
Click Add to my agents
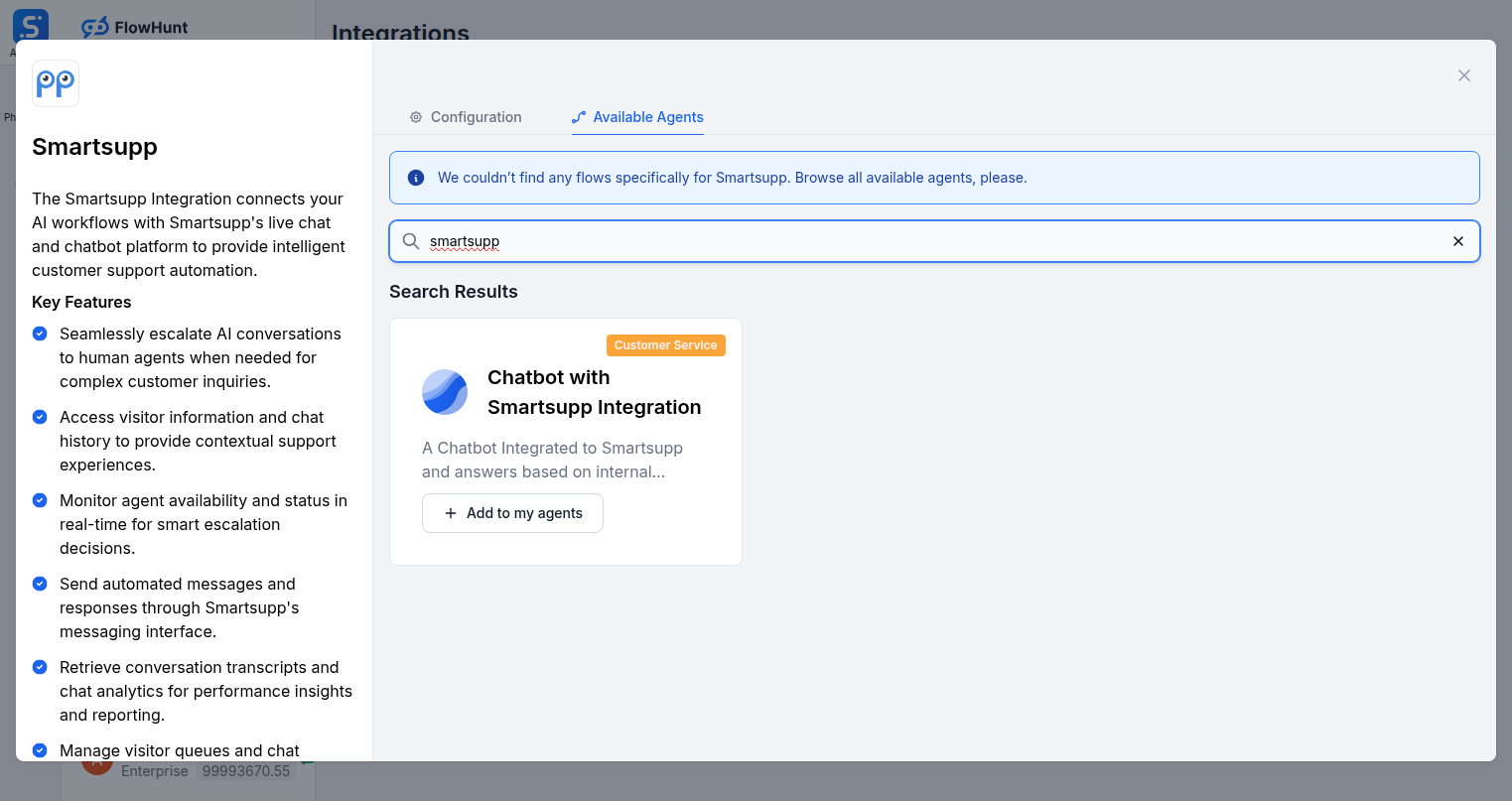512,513
